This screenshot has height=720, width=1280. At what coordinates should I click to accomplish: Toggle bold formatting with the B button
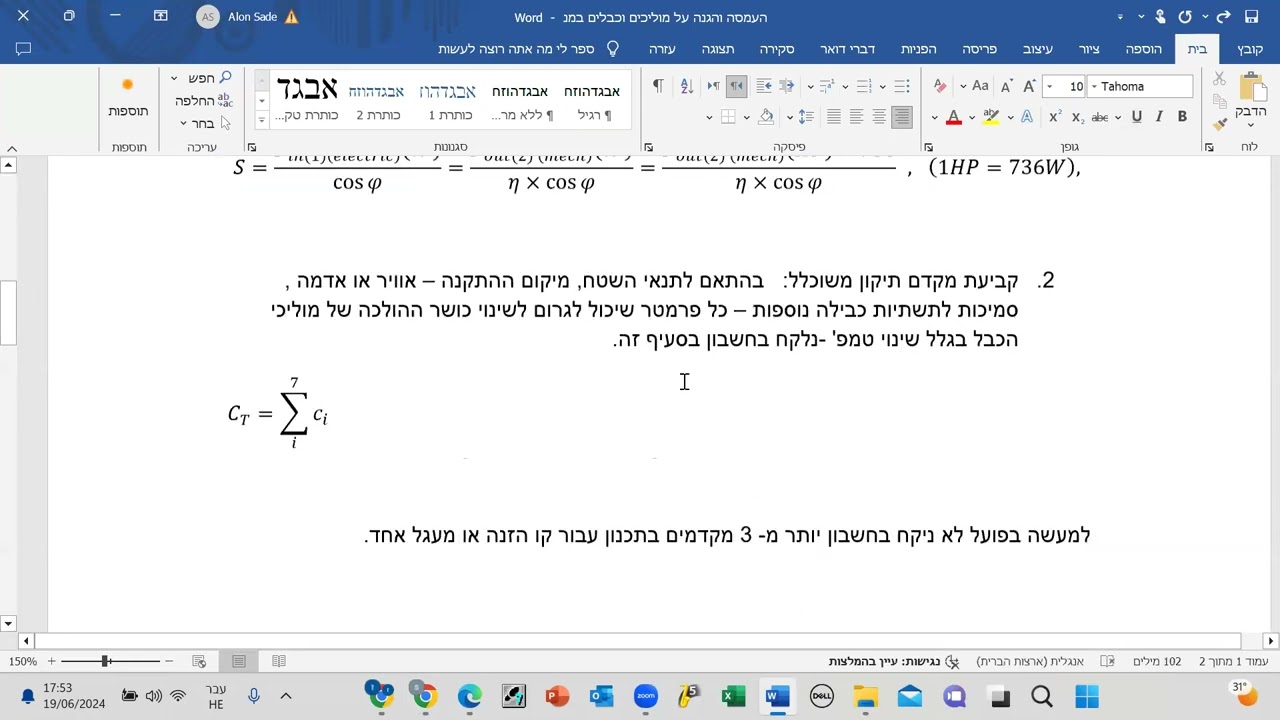(x=1182, y=117)
